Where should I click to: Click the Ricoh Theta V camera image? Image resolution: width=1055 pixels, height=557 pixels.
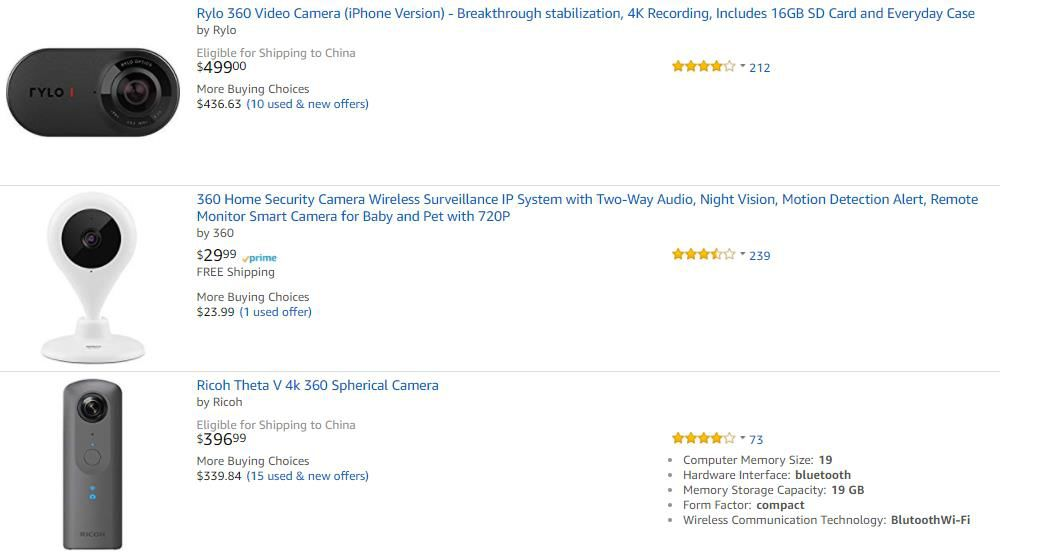(x=93, y=465)
